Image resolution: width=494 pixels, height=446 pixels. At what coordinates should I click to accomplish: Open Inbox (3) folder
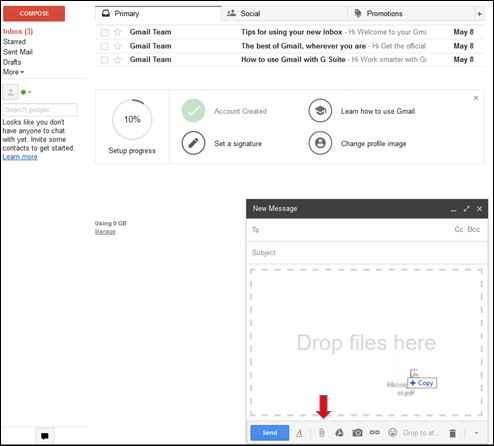[x=18, y=31]
